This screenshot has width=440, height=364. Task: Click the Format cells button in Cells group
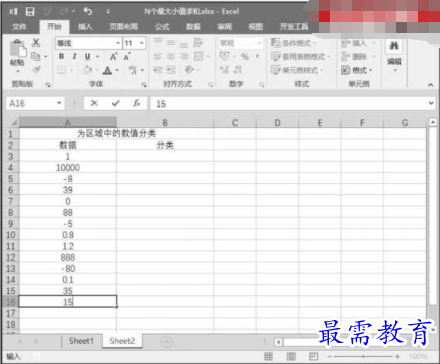tap(357, 70)
